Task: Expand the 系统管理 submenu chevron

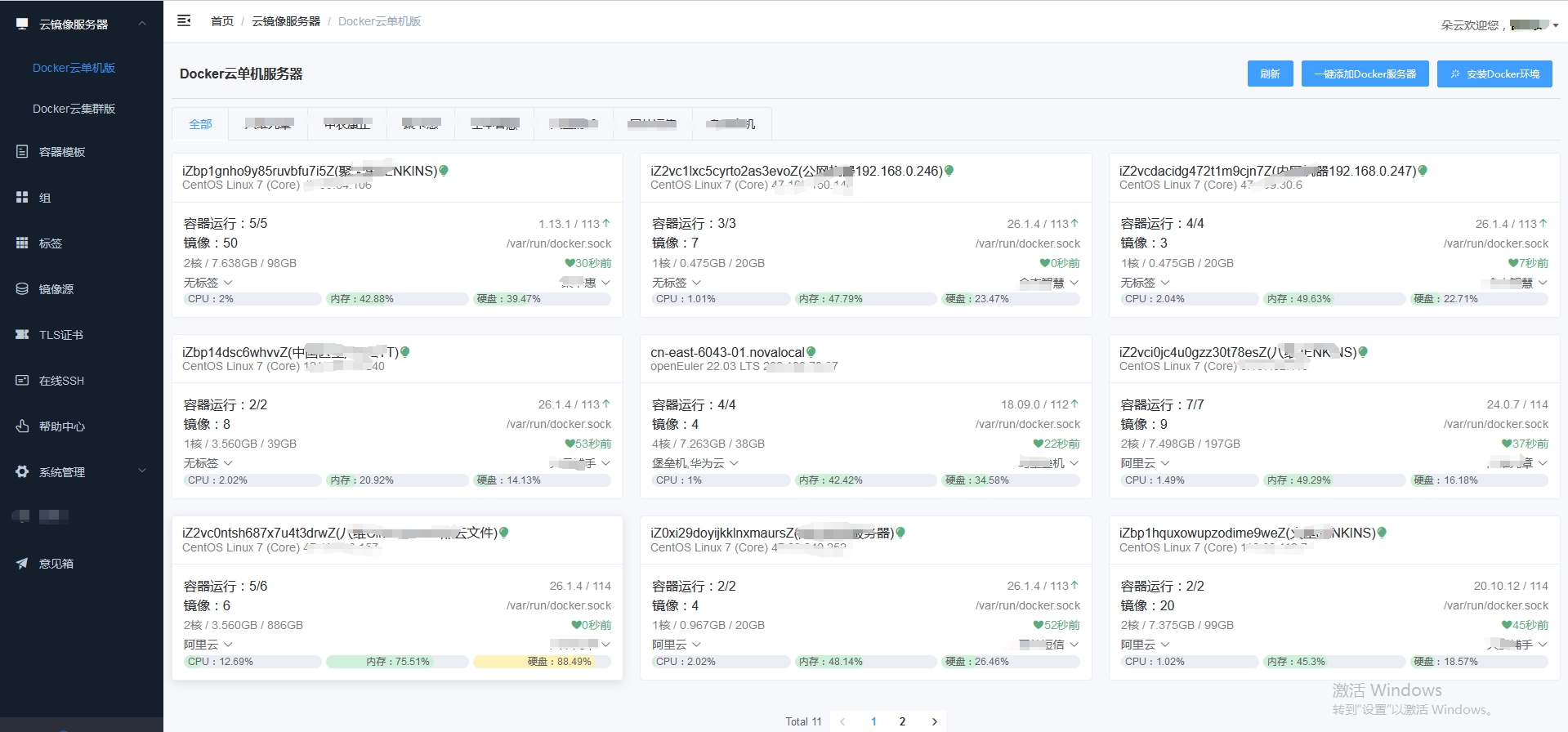Action: click(142, 471)
